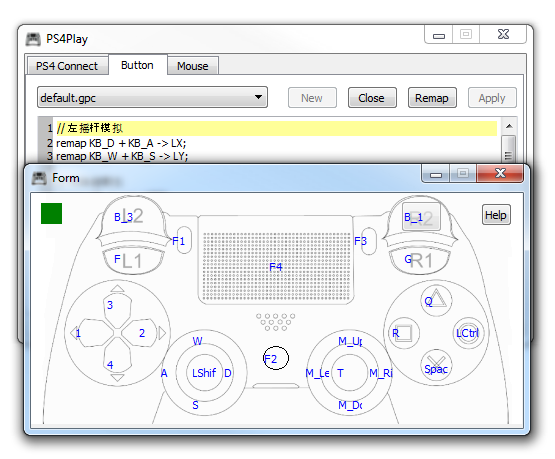Click script line 'remap KB_D + KB_A -> LX;'
Viewport: 555px width, 459px height.
121,143
